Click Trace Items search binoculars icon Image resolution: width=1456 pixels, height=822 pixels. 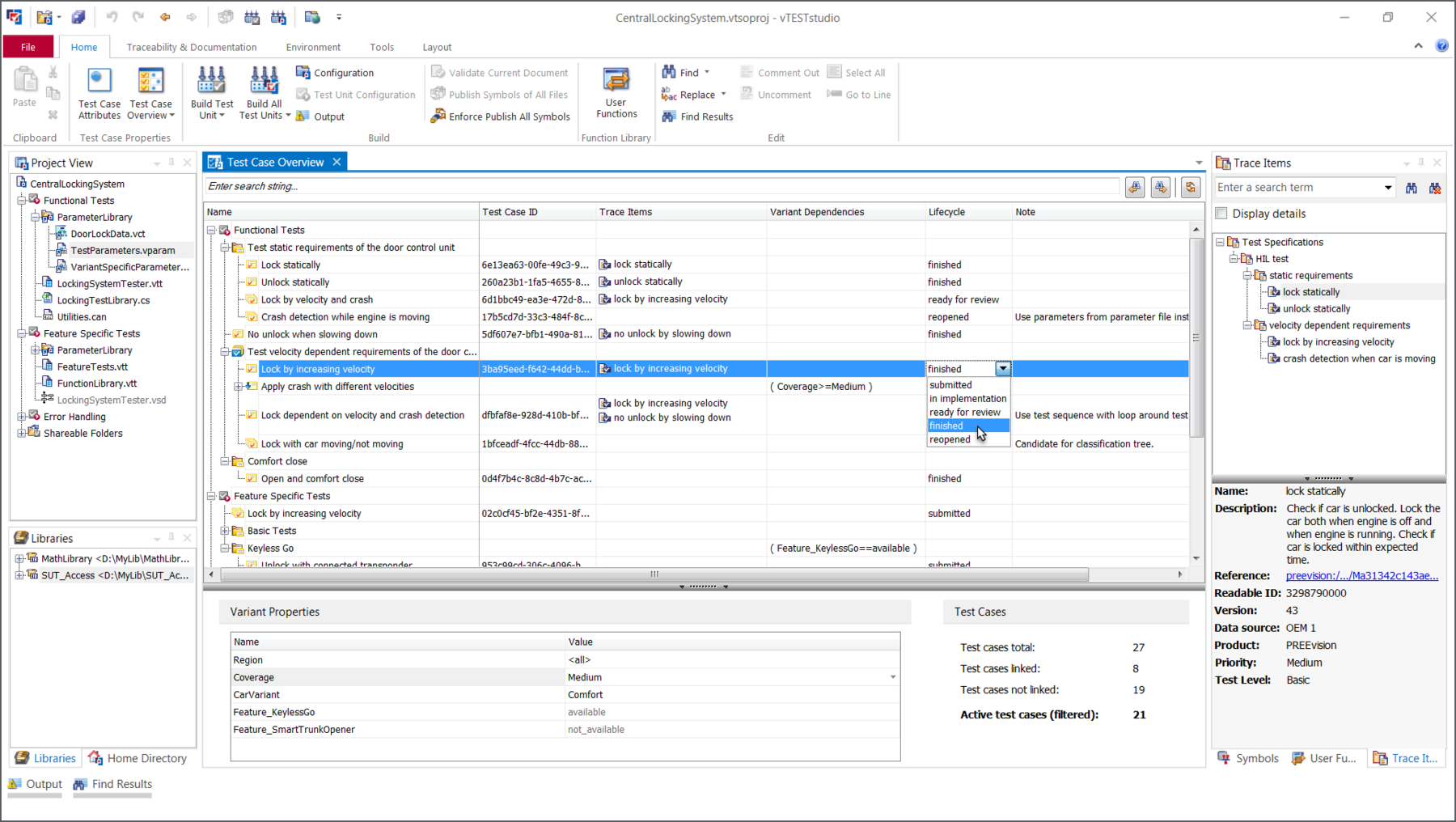pos(1411,188)
